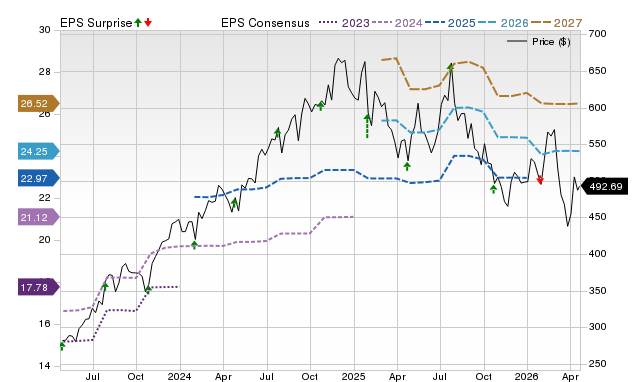Click the green surprise arrow with dotted stem, early 2025
Screen dimensions: 640x382
point(367,126)
